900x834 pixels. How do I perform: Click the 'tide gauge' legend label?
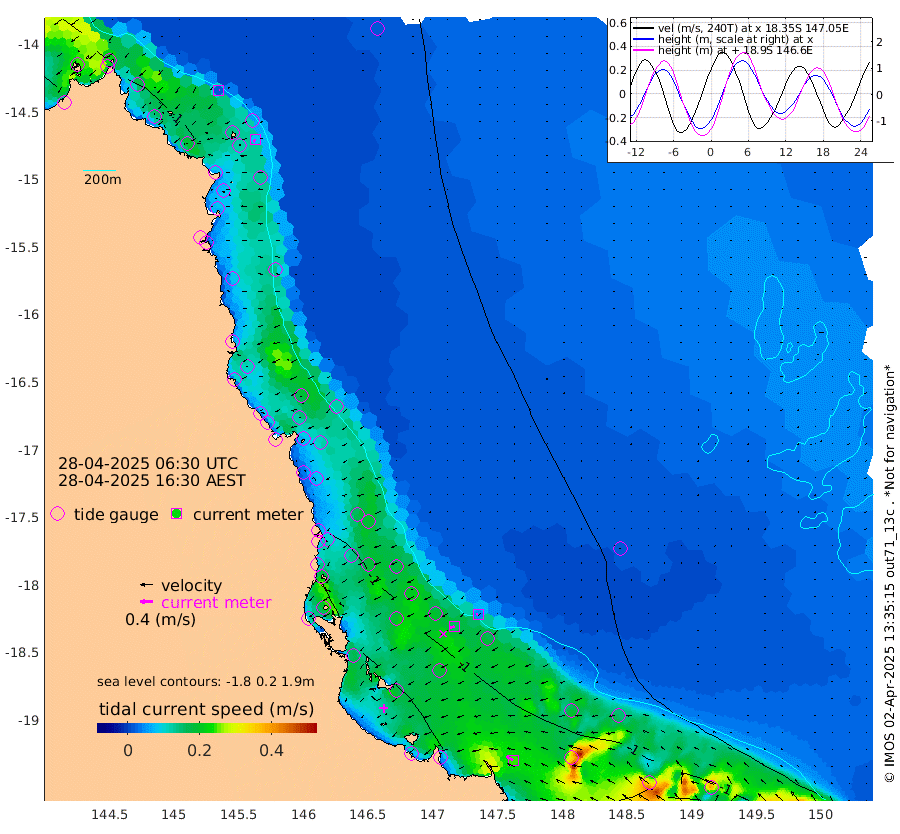(116, 514)
